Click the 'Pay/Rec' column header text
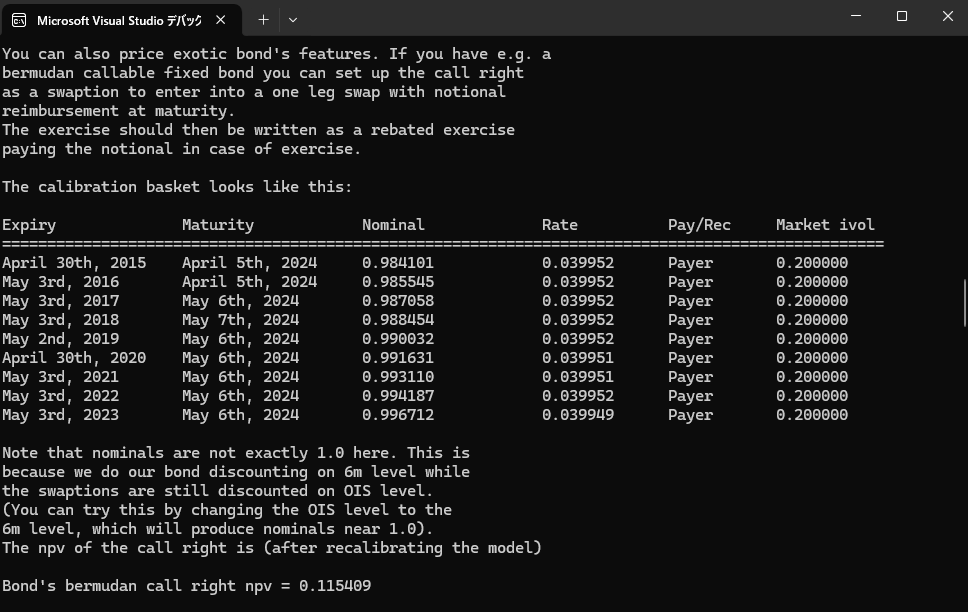Screen dimensions: 968x612 (x=699, y=225)
